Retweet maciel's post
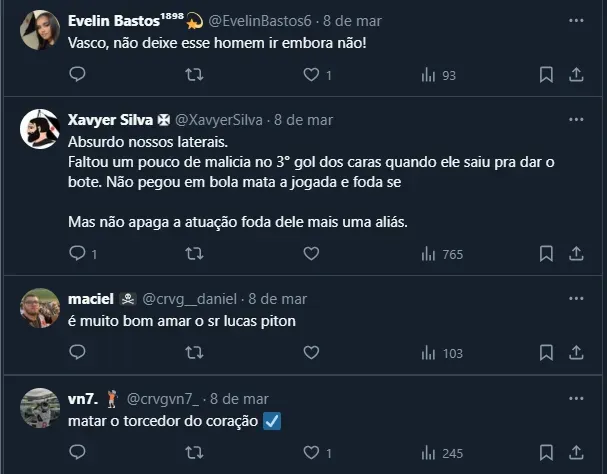 (x=195, y=352)
